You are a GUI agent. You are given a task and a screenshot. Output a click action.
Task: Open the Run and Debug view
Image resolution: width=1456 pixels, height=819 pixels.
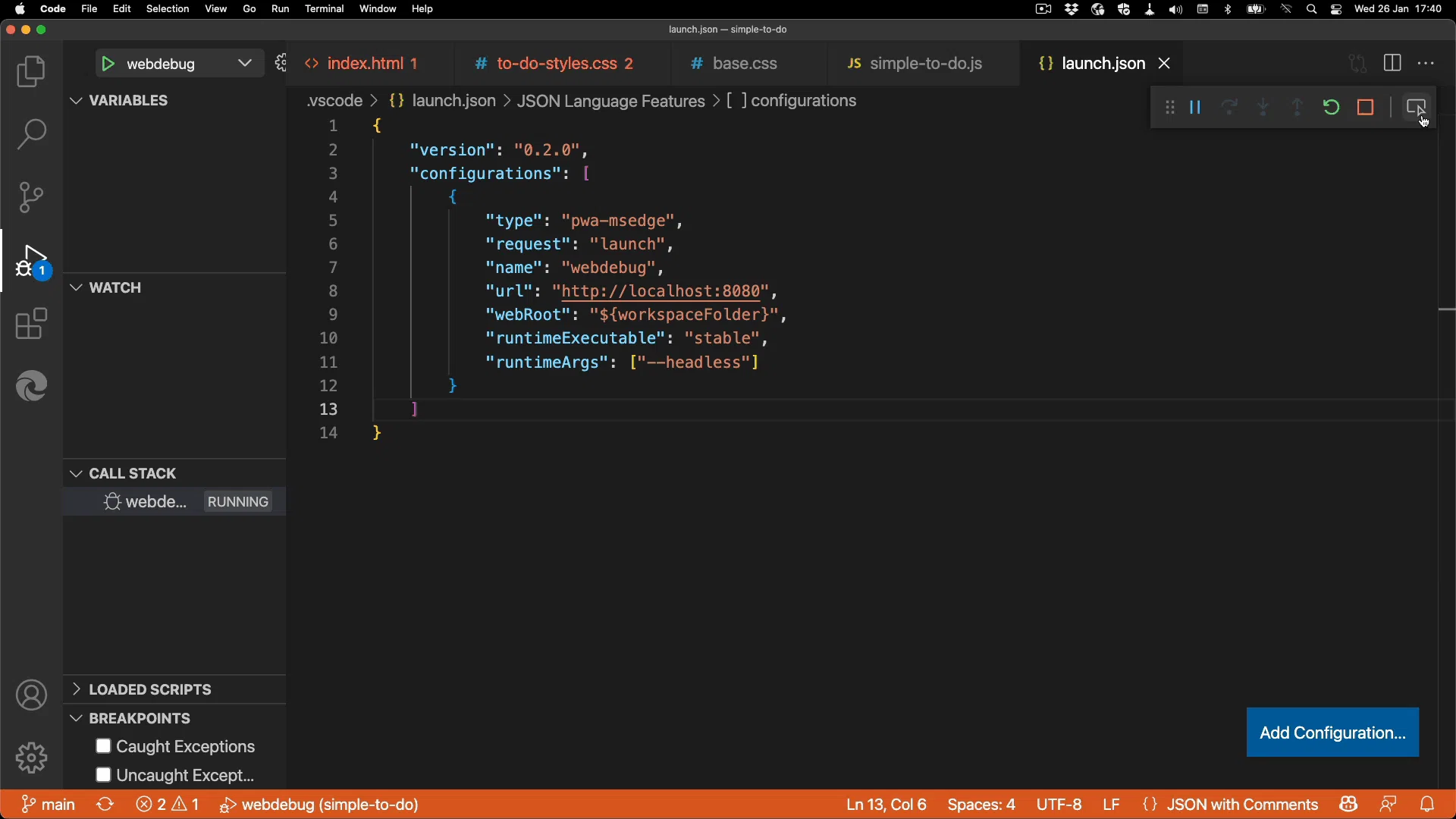click(33, 261)
